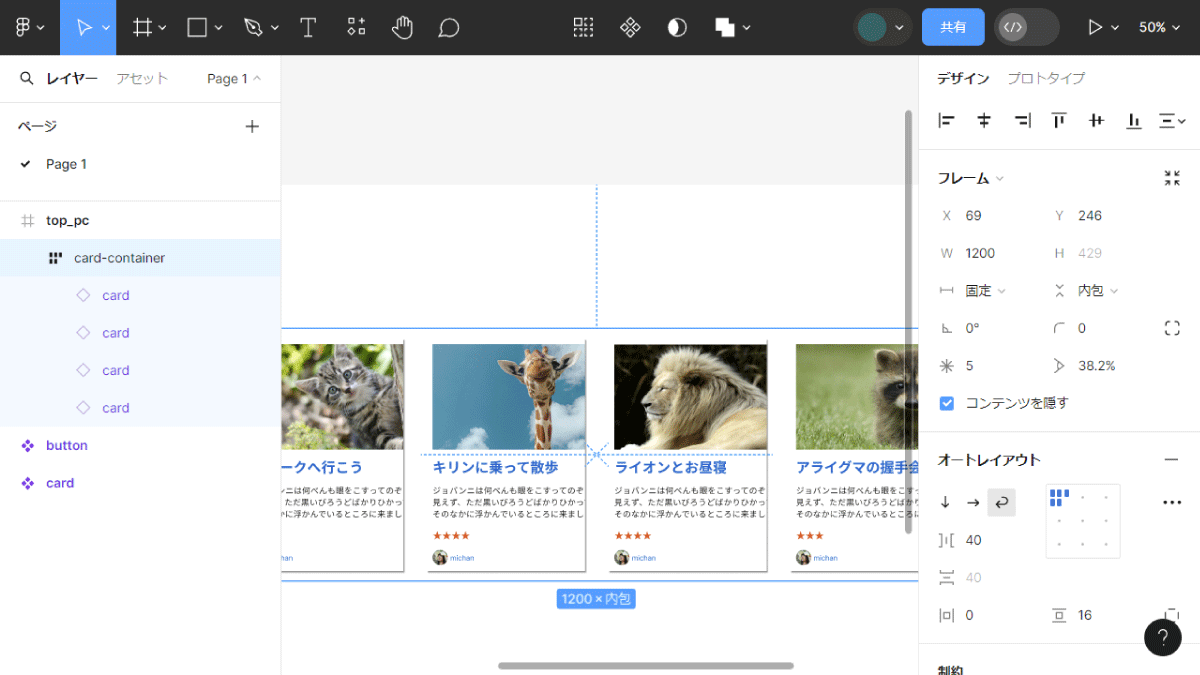Align selection bottom

[x=1134, y=121]
